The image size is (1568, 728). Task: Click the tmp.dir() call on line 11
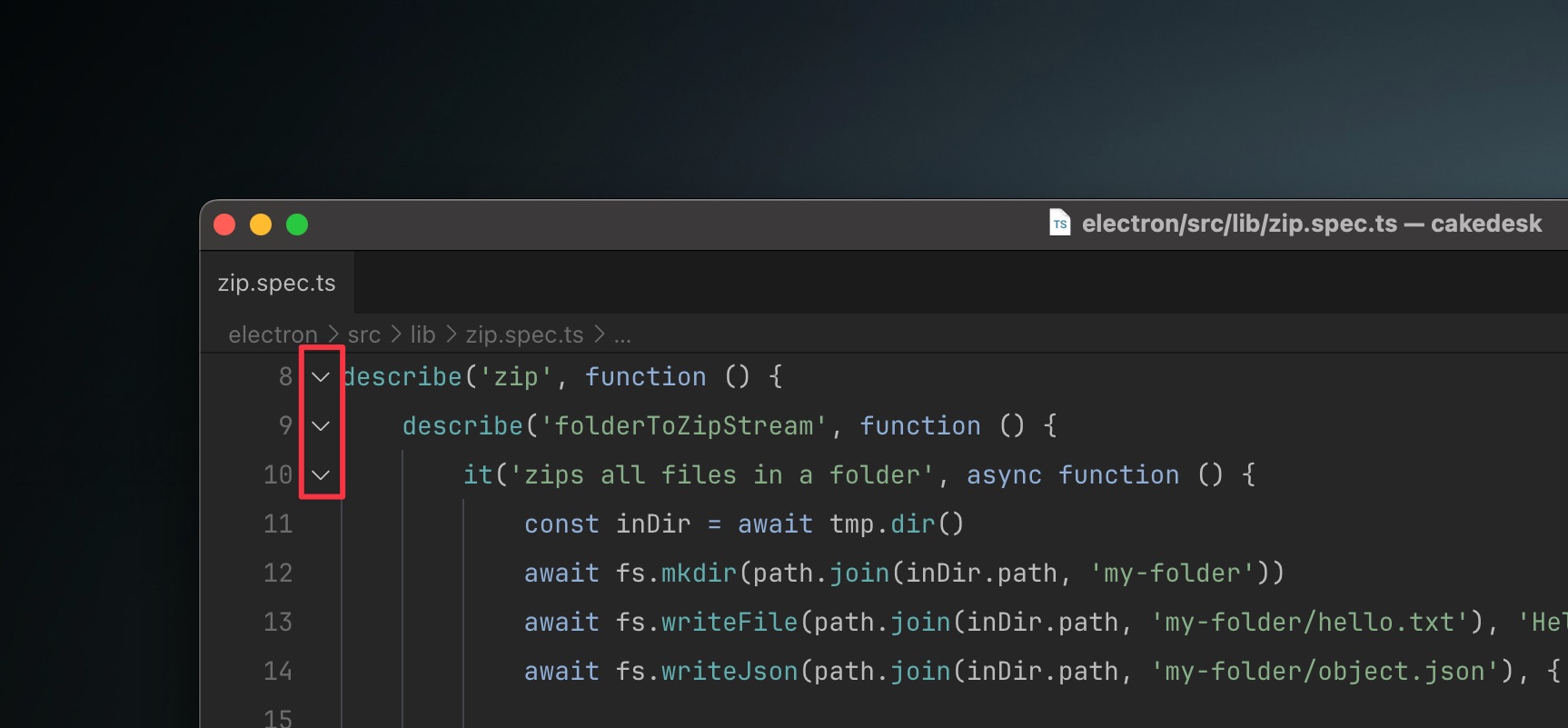pos(897,524)
